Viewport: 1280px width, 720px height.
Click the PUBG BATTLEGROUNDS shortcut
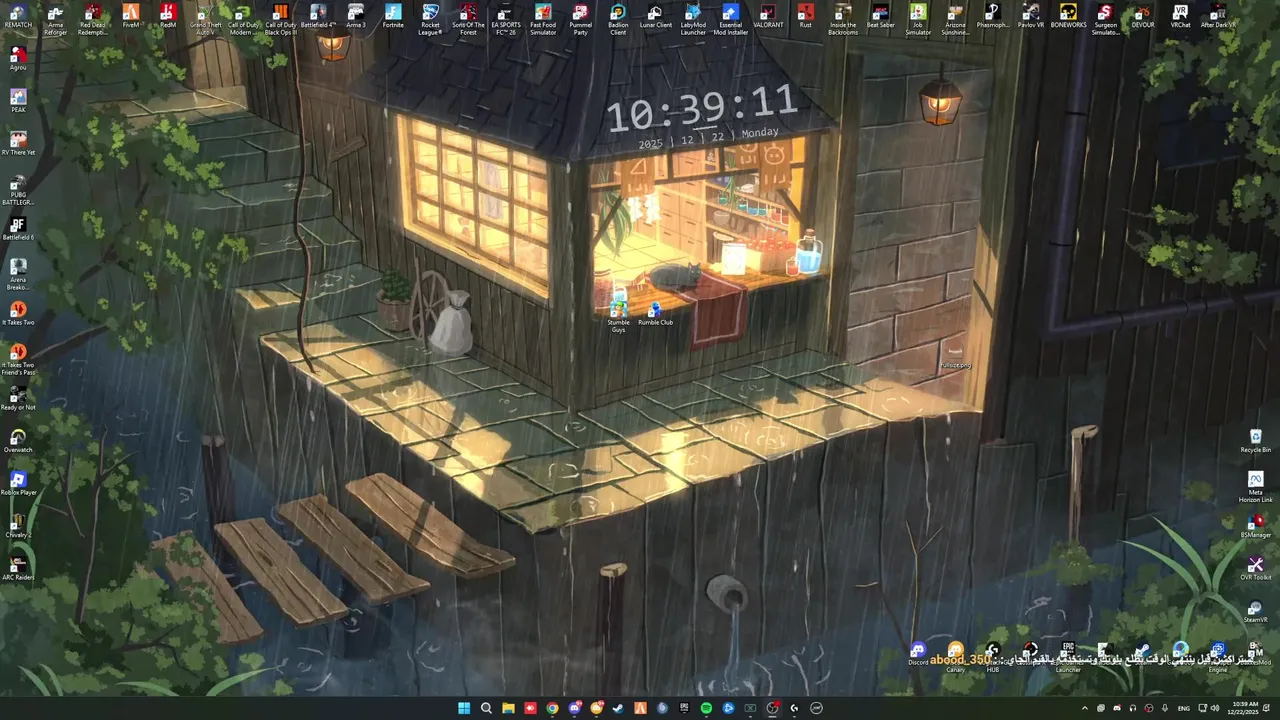18,189
